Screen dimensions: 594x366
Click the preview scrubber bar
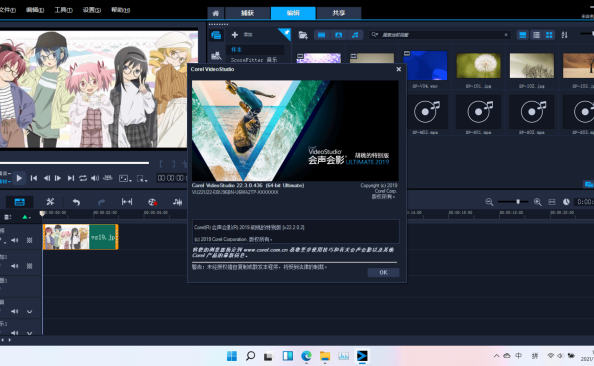pos(74,163)
